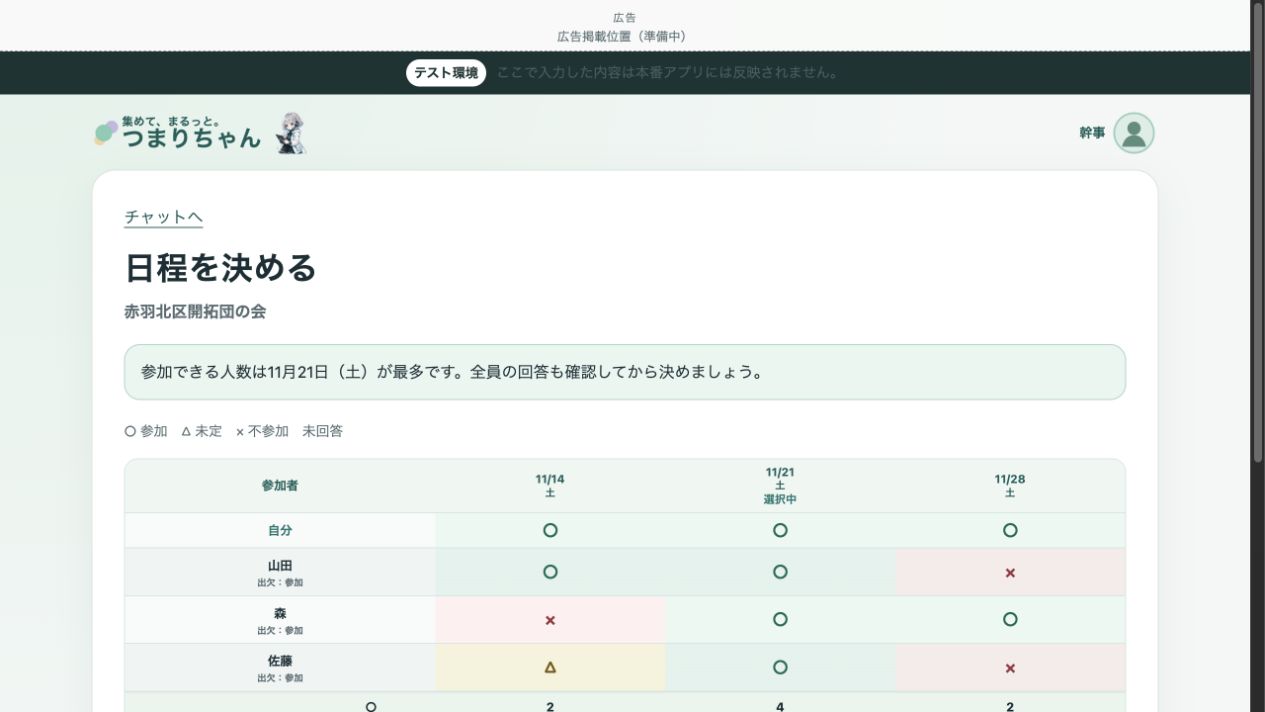Viewport: 1265px width, 712px height.
Task: Toggle 自分 attendance circle for 11/14
Action: click(550, 530)
